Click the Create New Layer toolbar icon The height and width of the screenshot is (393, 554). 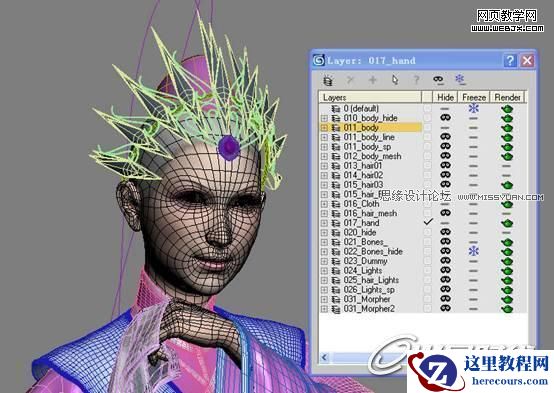pyautogui.click(x=328, y=80)
